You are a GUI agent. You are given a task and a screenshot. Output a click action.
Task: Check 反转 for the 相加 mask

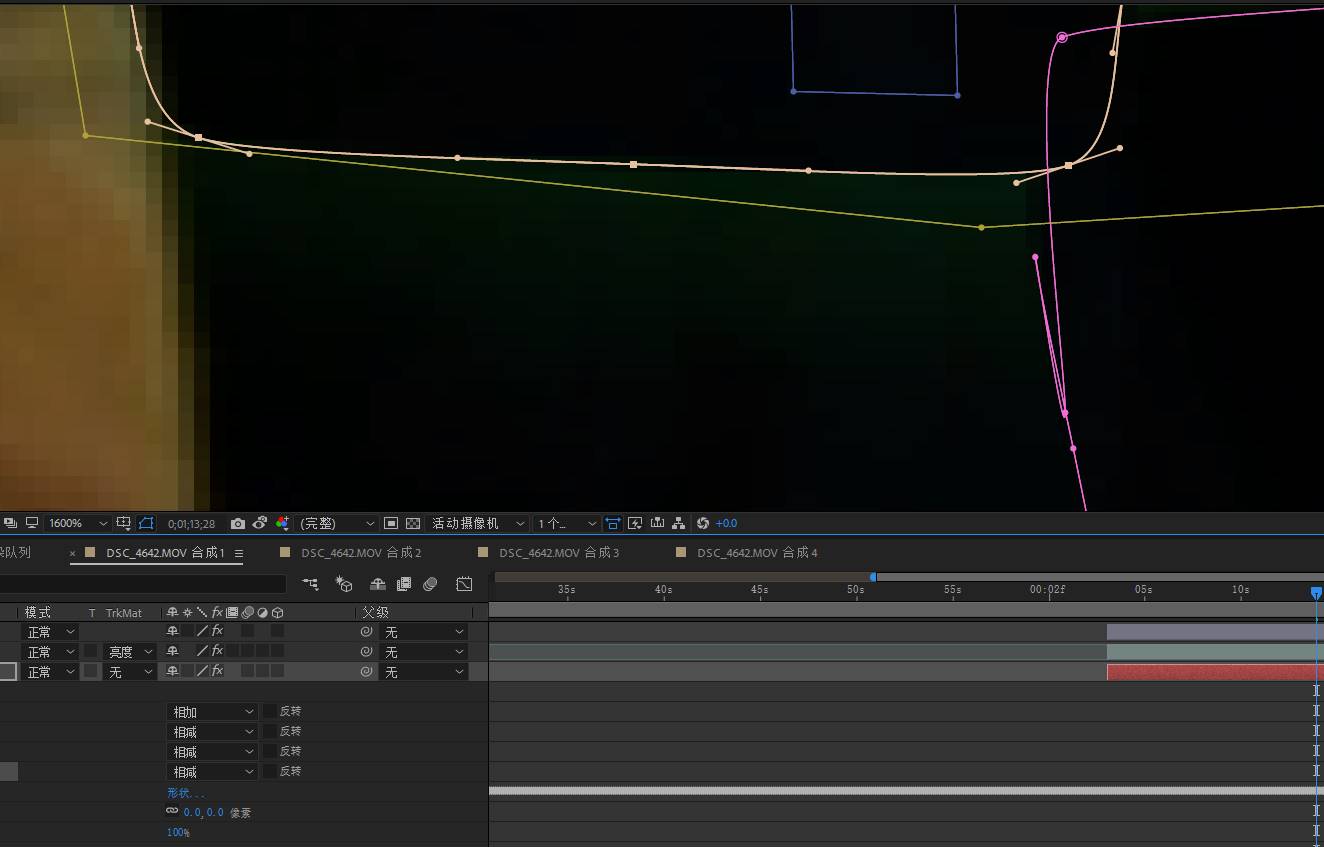(x=270, y=711)
